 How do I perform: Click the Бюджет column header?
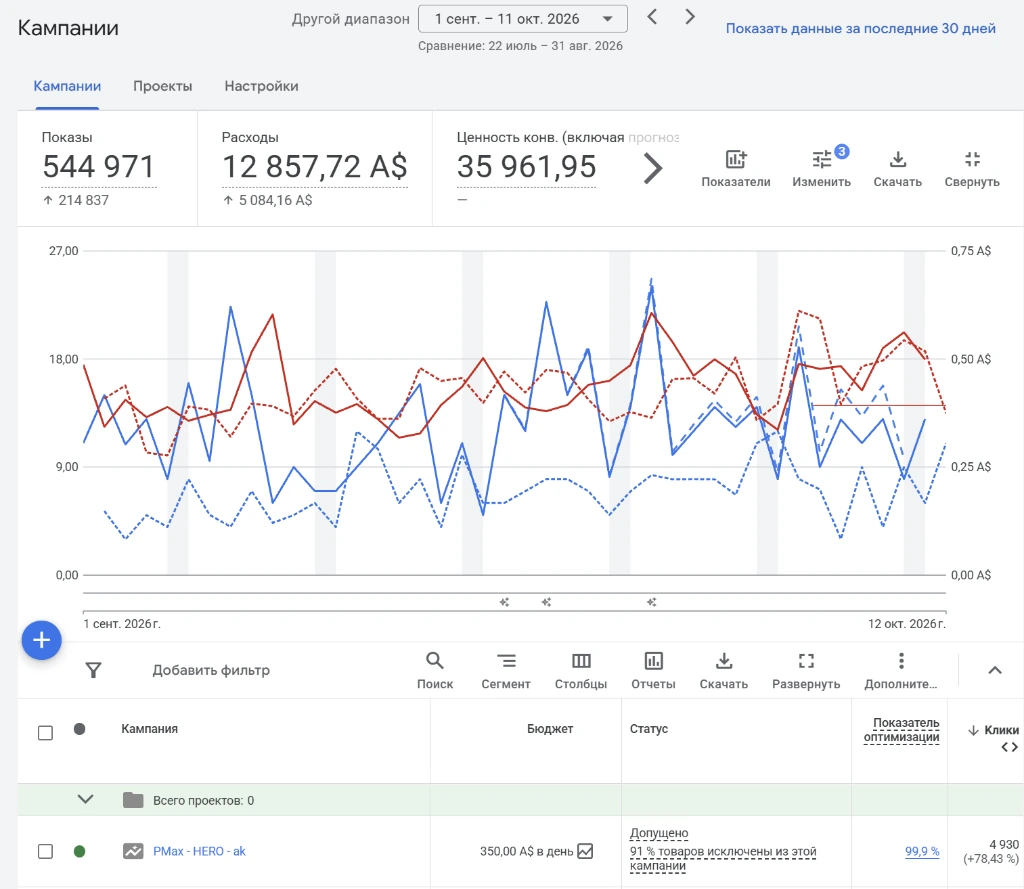coord(550,729)
